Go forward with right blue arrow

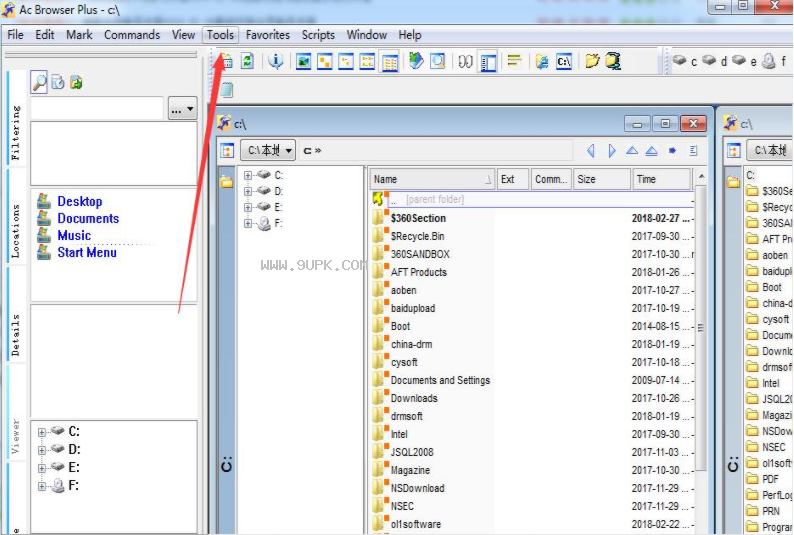click(x=612, y=150)
